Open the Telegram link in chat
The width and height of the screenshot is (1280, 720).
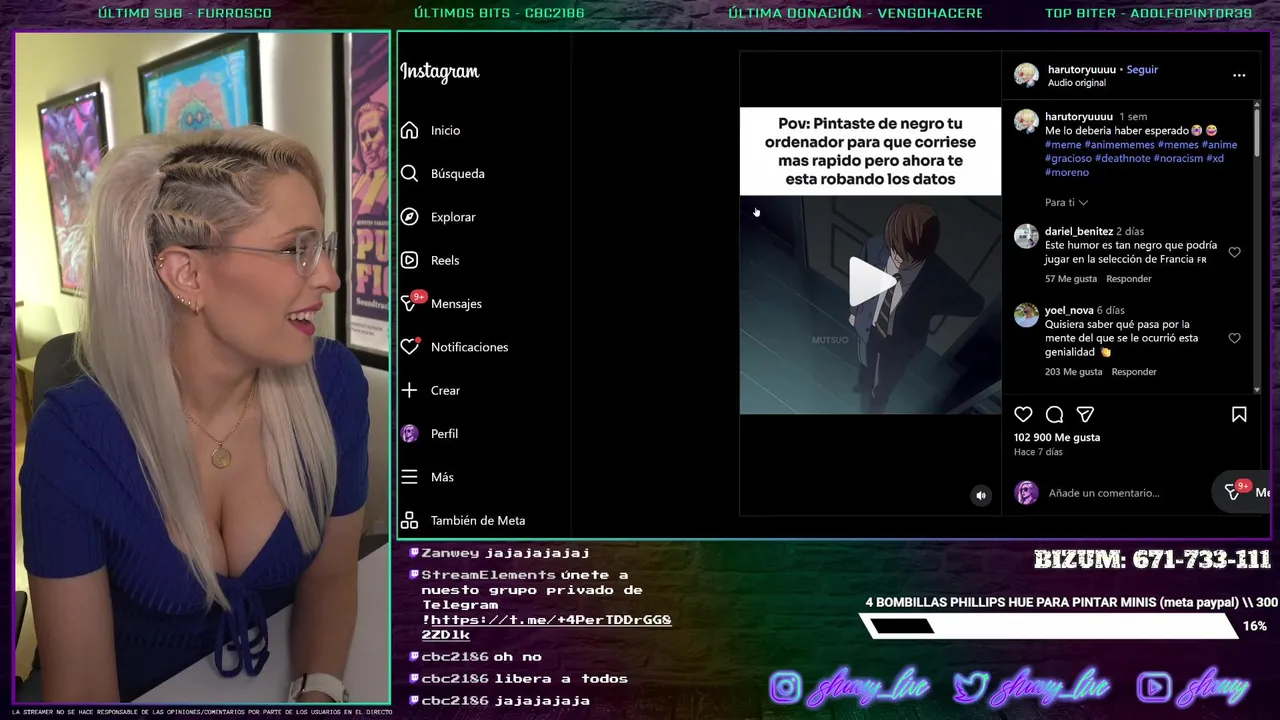click(x=546, y=627)
